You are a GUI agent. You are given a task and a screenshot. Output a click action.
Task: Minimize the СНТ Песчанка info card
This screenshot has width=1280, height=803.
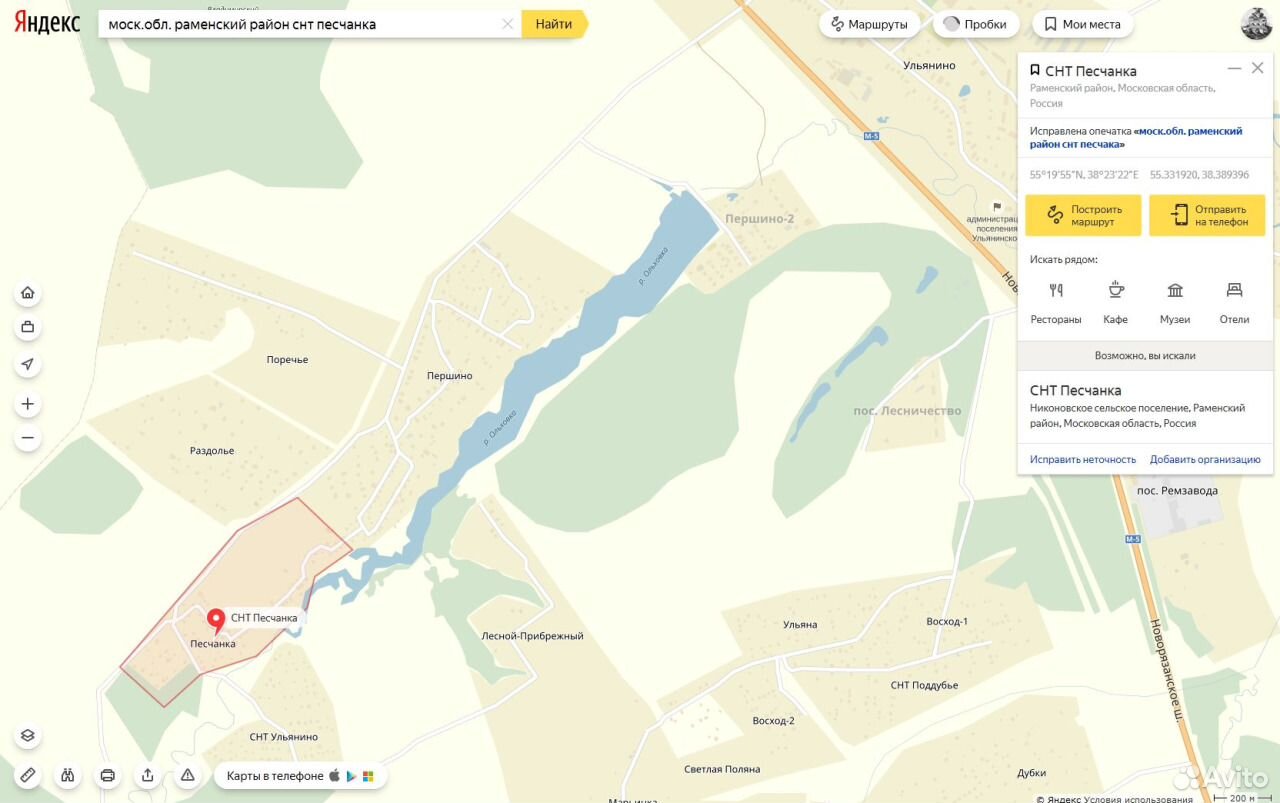1234,68
